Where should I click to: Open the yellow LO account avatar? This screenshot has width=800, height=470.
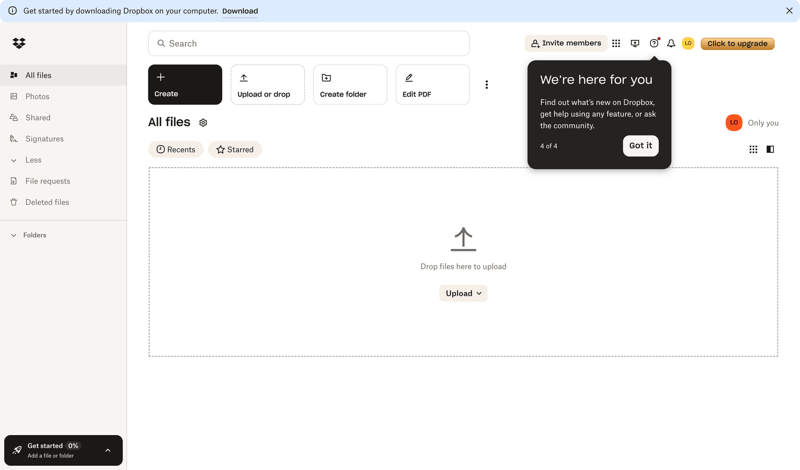pyautogui.click(x=688, y=43)
